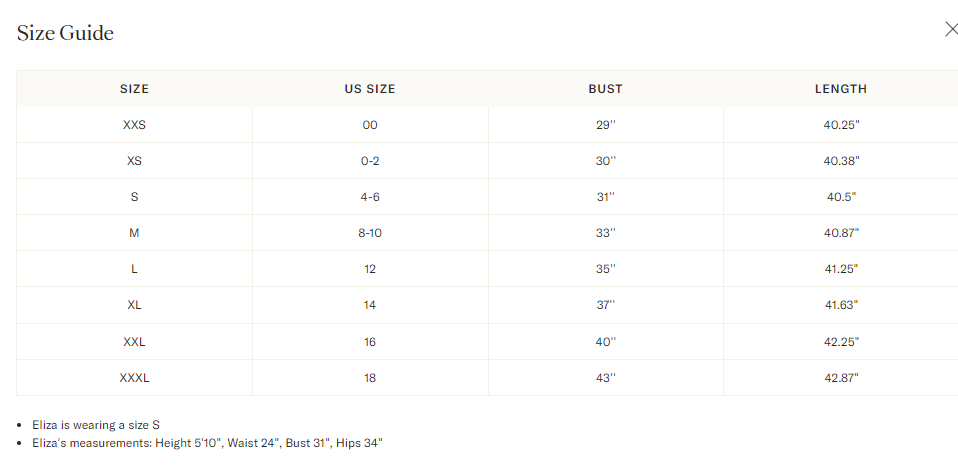This screenshot has width=958, height=472.
Task: Select the XS size cell
Action: (x=134, y=161)
